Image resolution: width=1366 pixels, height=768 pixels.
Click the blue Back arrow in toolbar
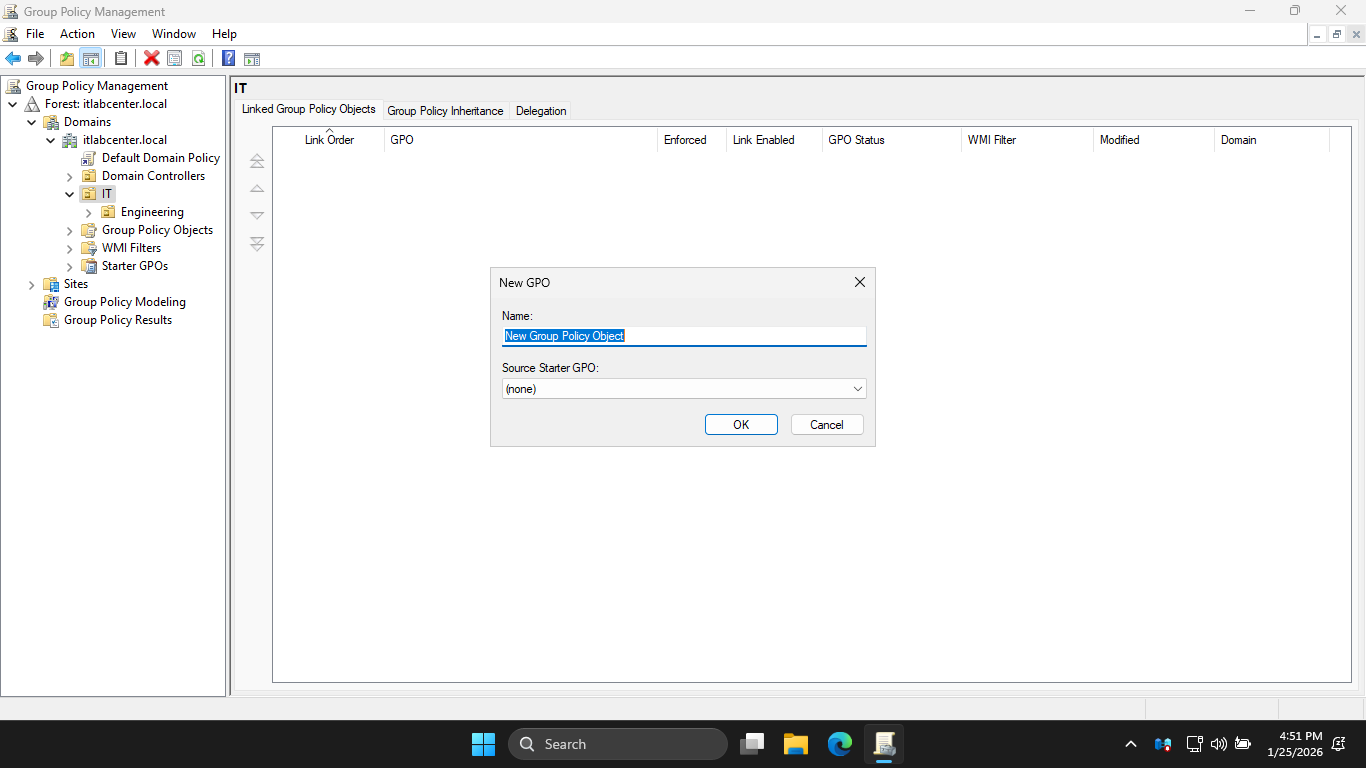[x=13, y=58]
